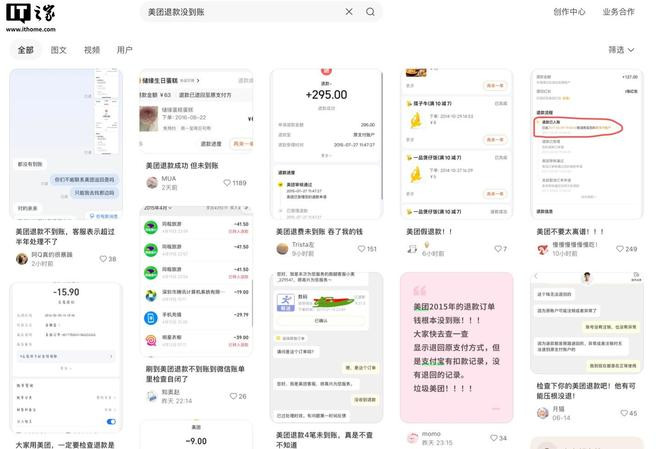Open thumbnail showing -15.90 payment
Screen dimensions: 660x449
coord(66,358)
